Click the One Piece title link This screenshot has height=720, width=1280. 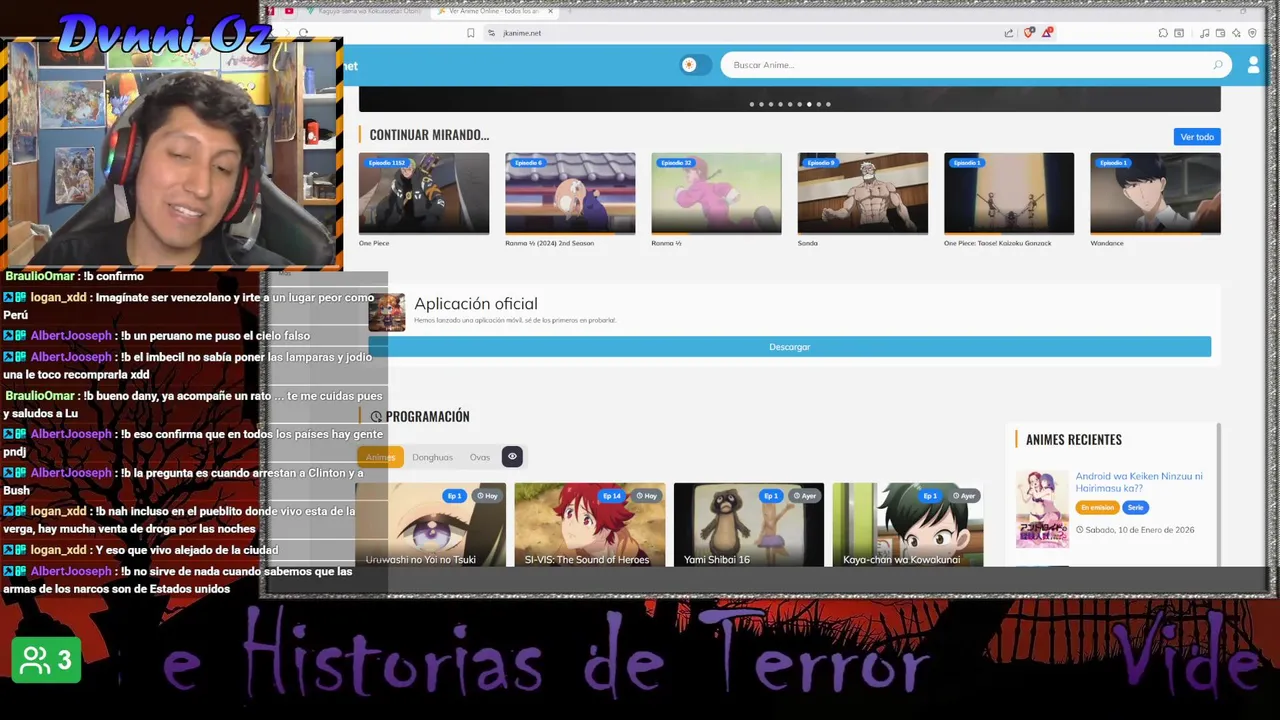click(x=374, y=243)
